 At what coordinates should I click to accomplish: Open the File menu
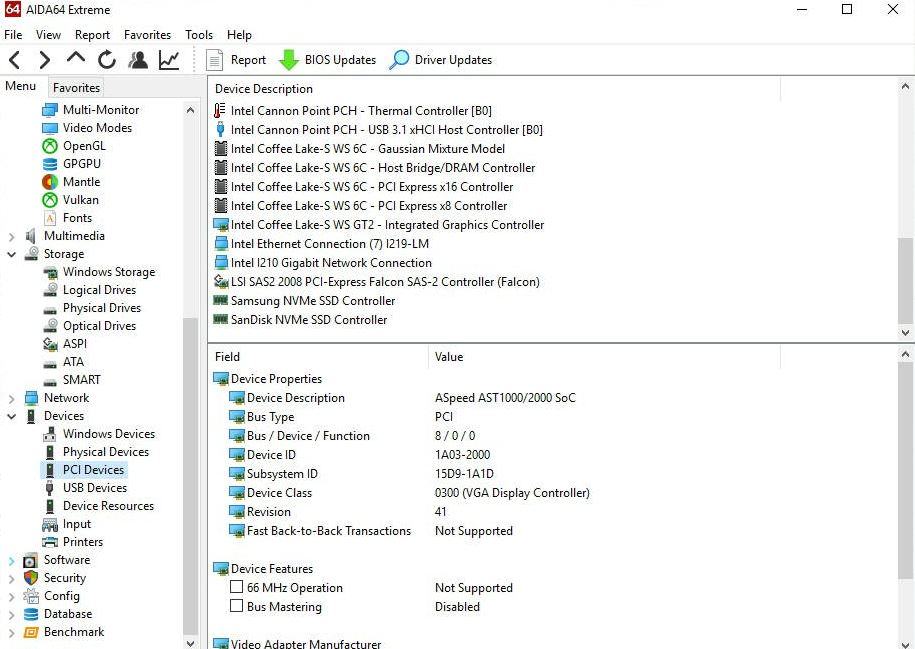point(13,35)
